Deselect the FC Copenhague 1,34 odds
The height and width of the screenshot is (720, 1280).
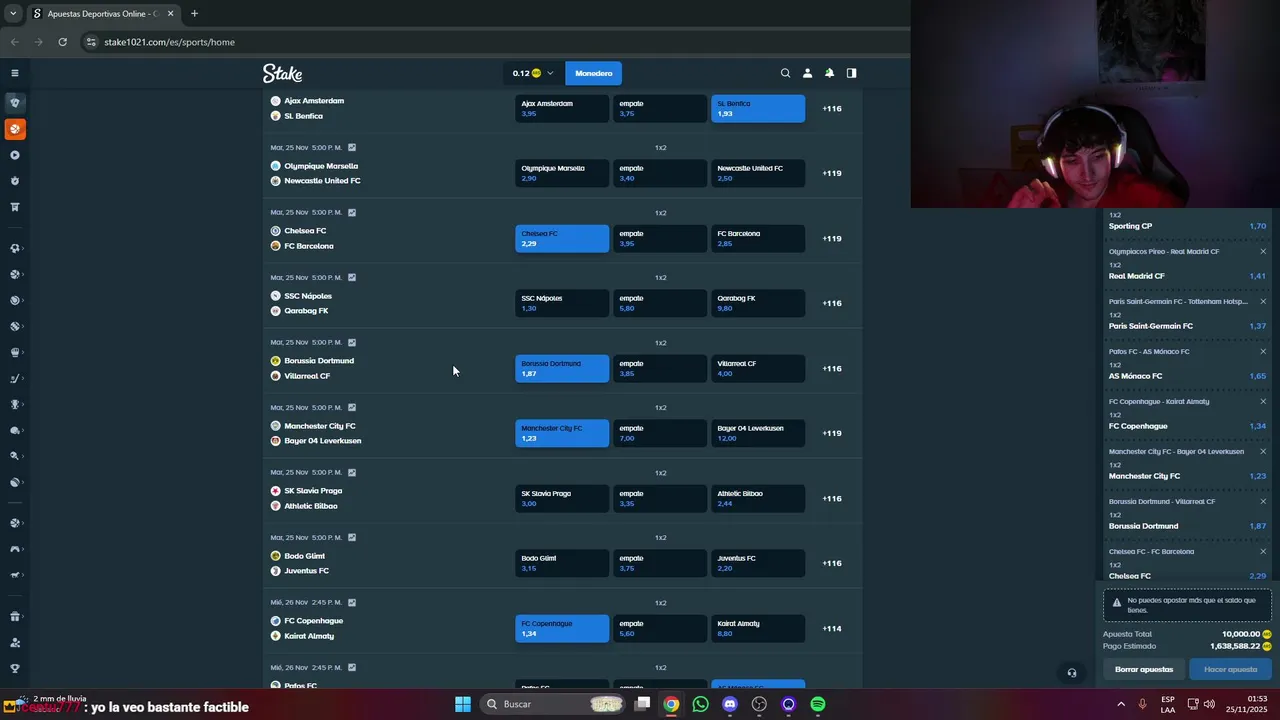(x=562, y=628)
